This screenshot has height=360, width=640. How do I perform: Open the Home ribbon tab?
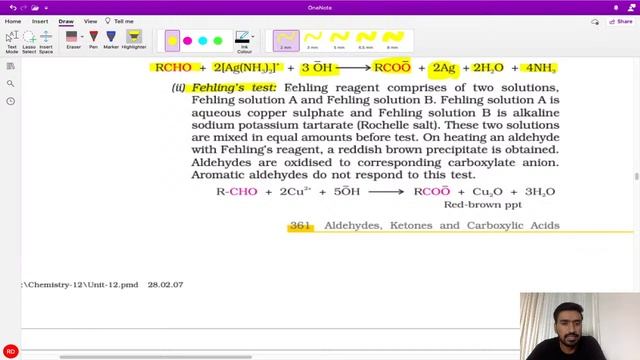[13, 21]
